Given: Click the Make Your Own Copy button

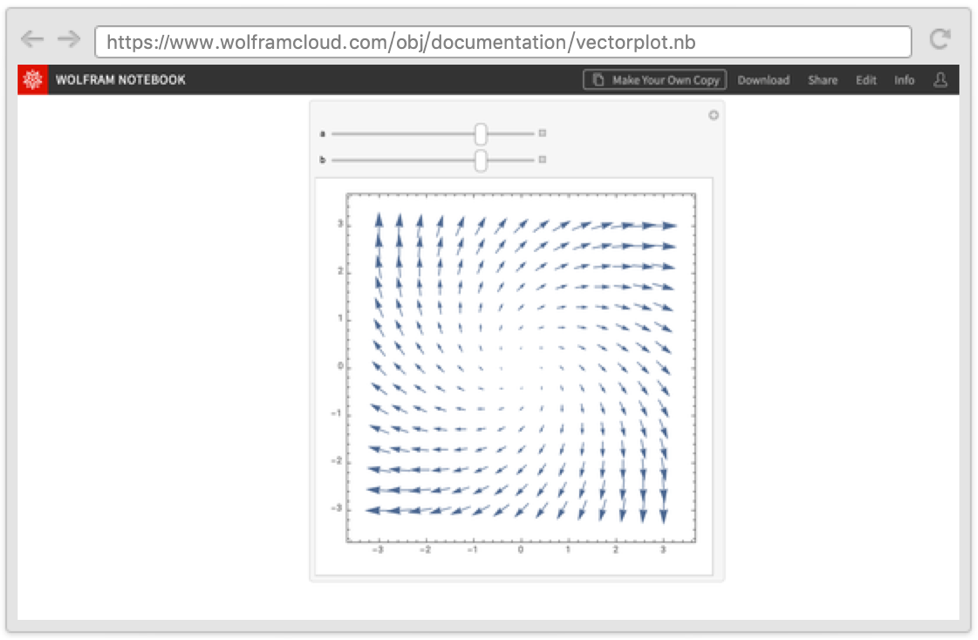Looking at the screenshot, I should (x=656, y=80).
